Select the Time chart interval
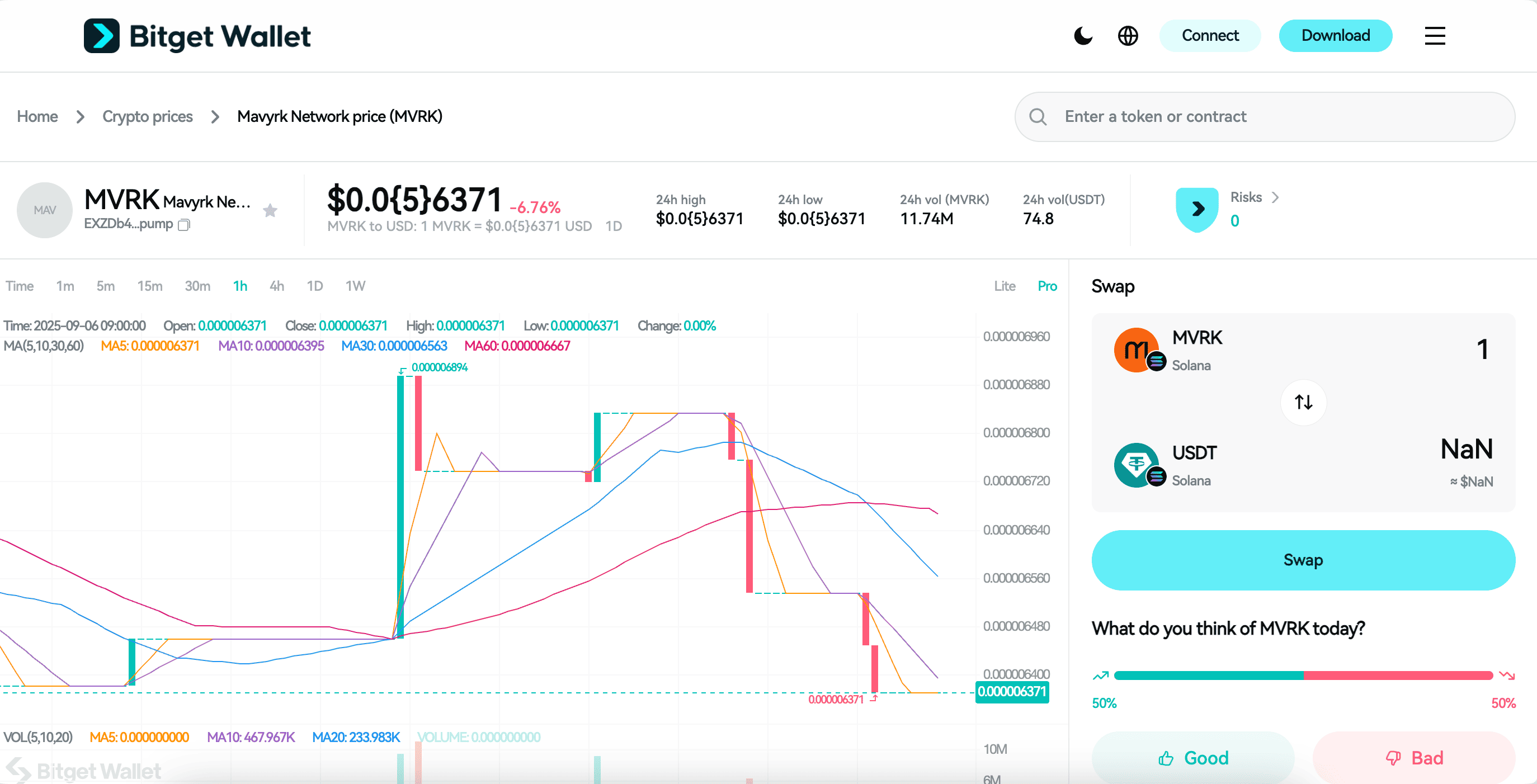Viewport: 1537px width, 784px height. pyautogui.click(x=20, y=286)
